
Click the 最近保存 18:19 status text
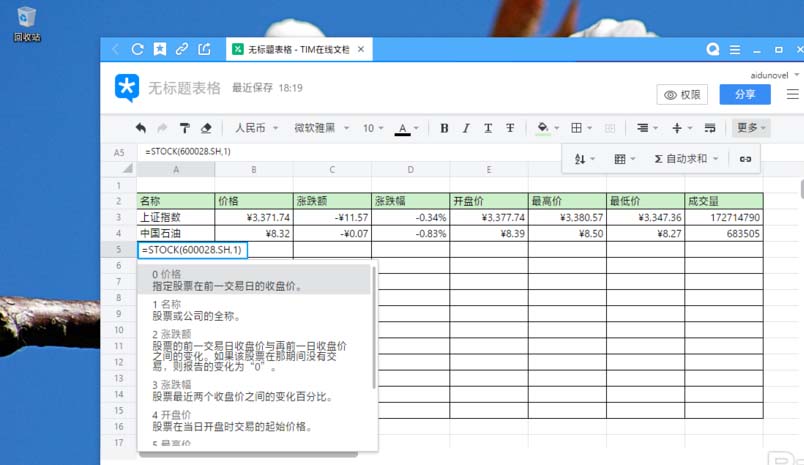point(267,88)
